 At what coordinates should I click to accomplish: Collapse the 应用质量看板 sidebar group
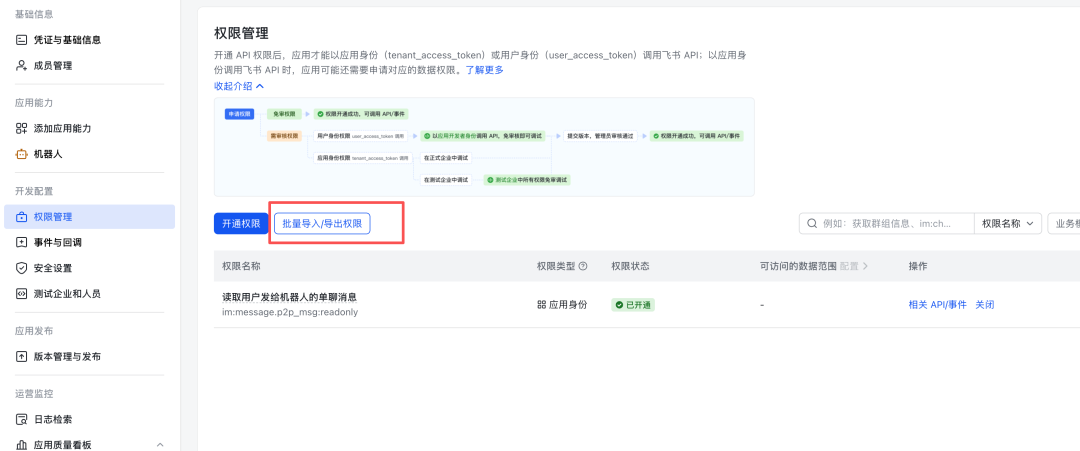coord(160,445)
